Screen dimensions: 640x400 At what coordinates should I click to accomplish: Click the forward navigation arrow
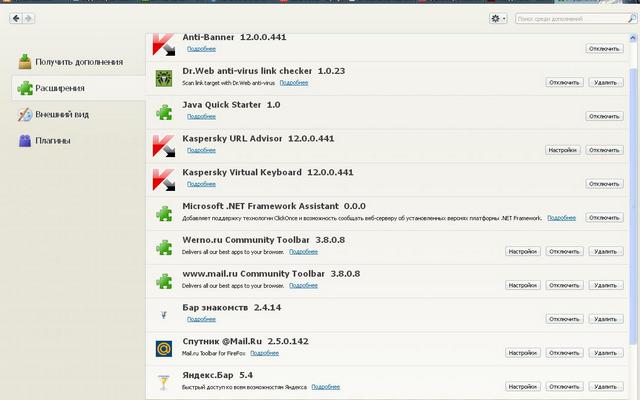tap(28, 18)
